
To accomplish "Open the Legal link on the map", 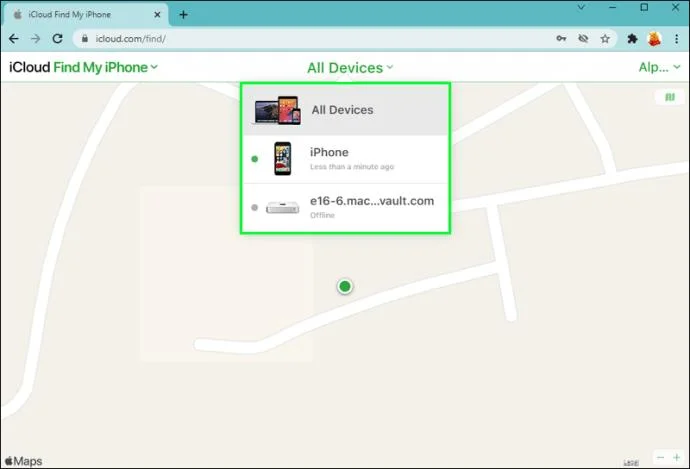I will click(x=631, y=462).
